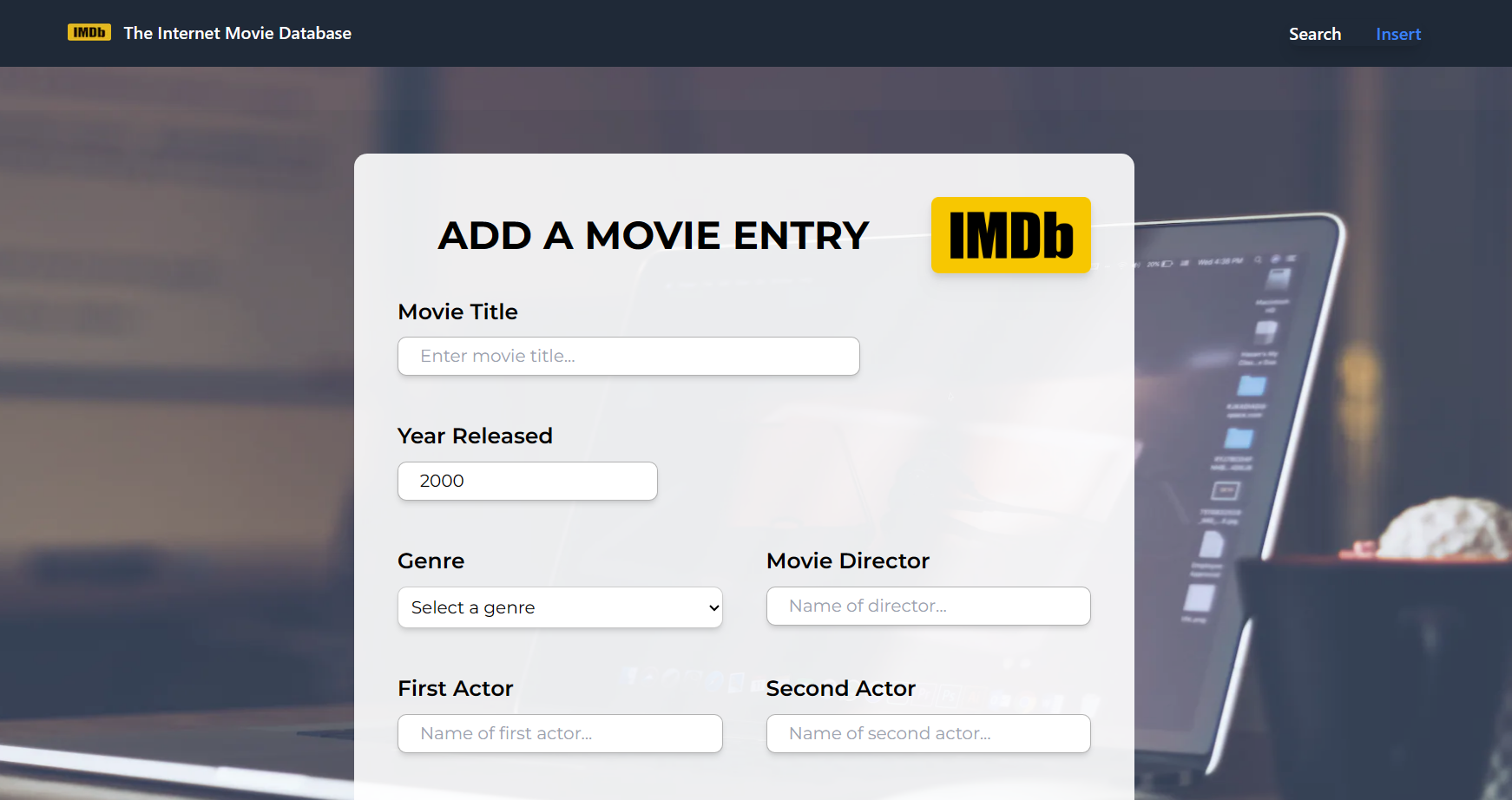Click the "Second Actor" label
This screenshot has width=1512, height=800.
[x=840, y=688]
